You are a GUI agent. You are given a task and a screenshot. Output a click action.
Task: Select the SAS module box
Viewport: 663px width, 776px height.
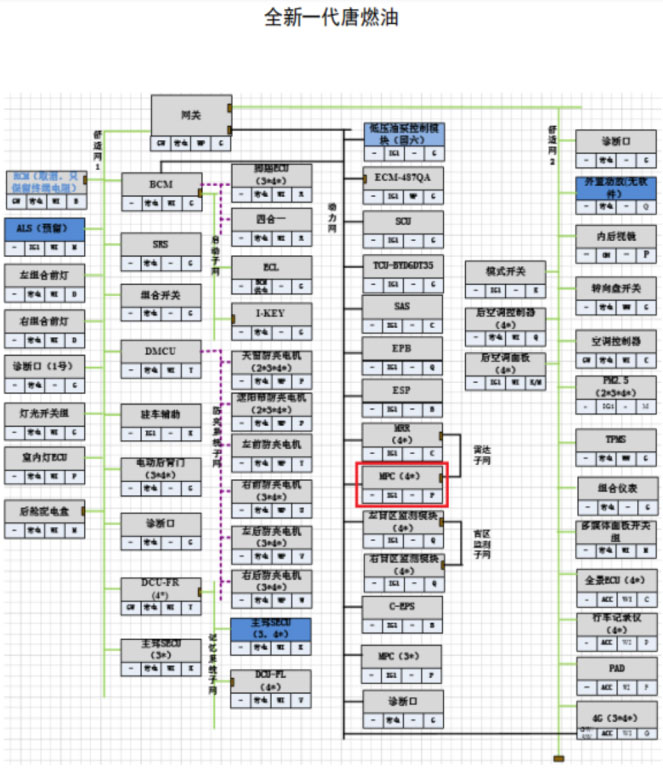coord(402,315)
